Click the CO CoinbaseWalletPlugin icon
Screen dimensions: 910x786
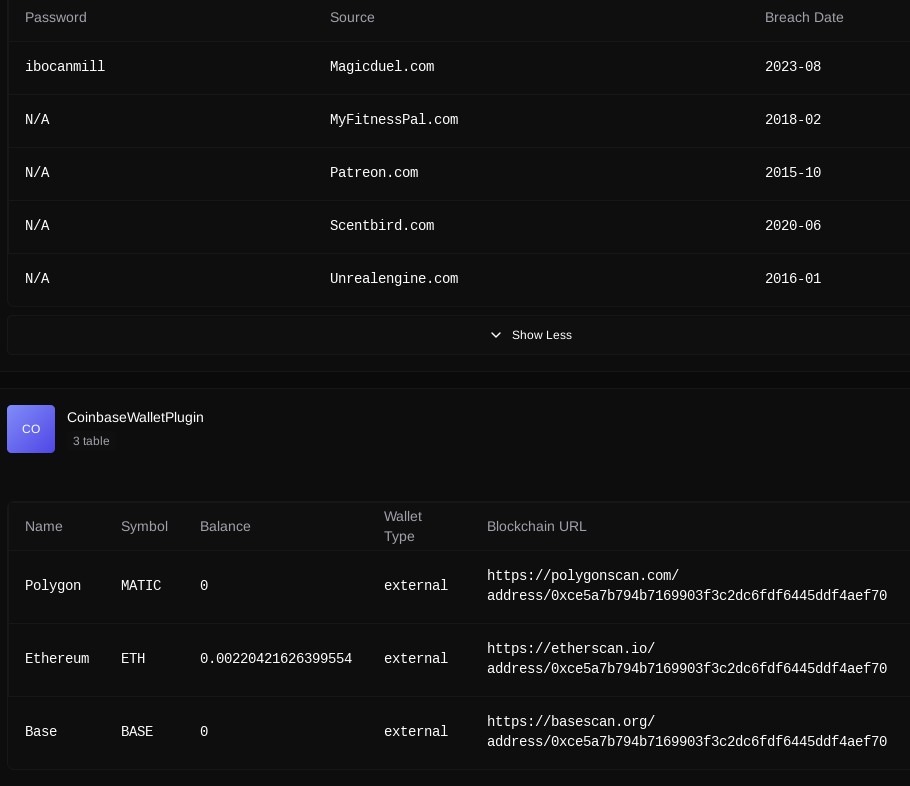pyautogui.click(x=31, y=429)
